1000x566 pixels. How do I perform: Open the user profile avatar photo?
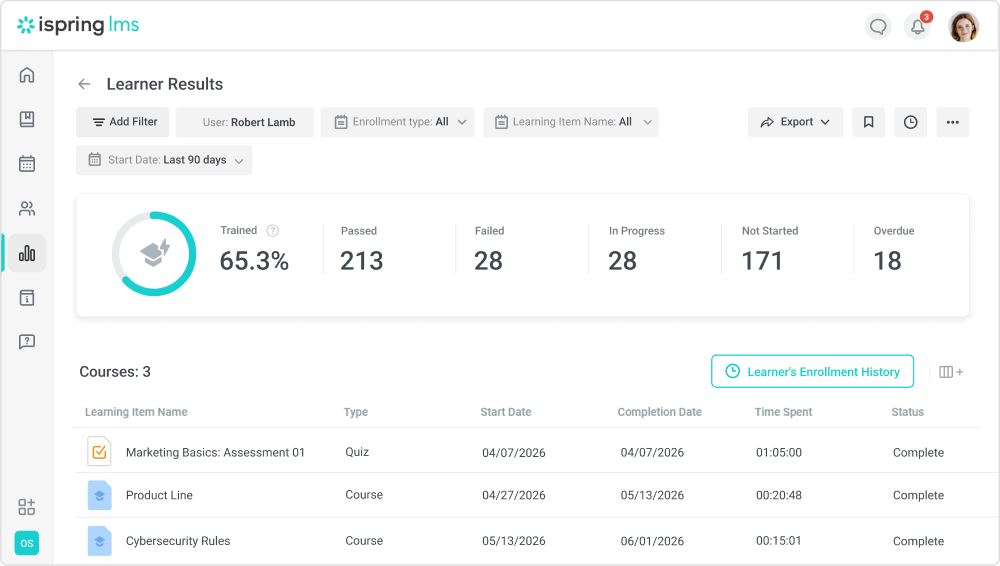click(x=964, y=27)
